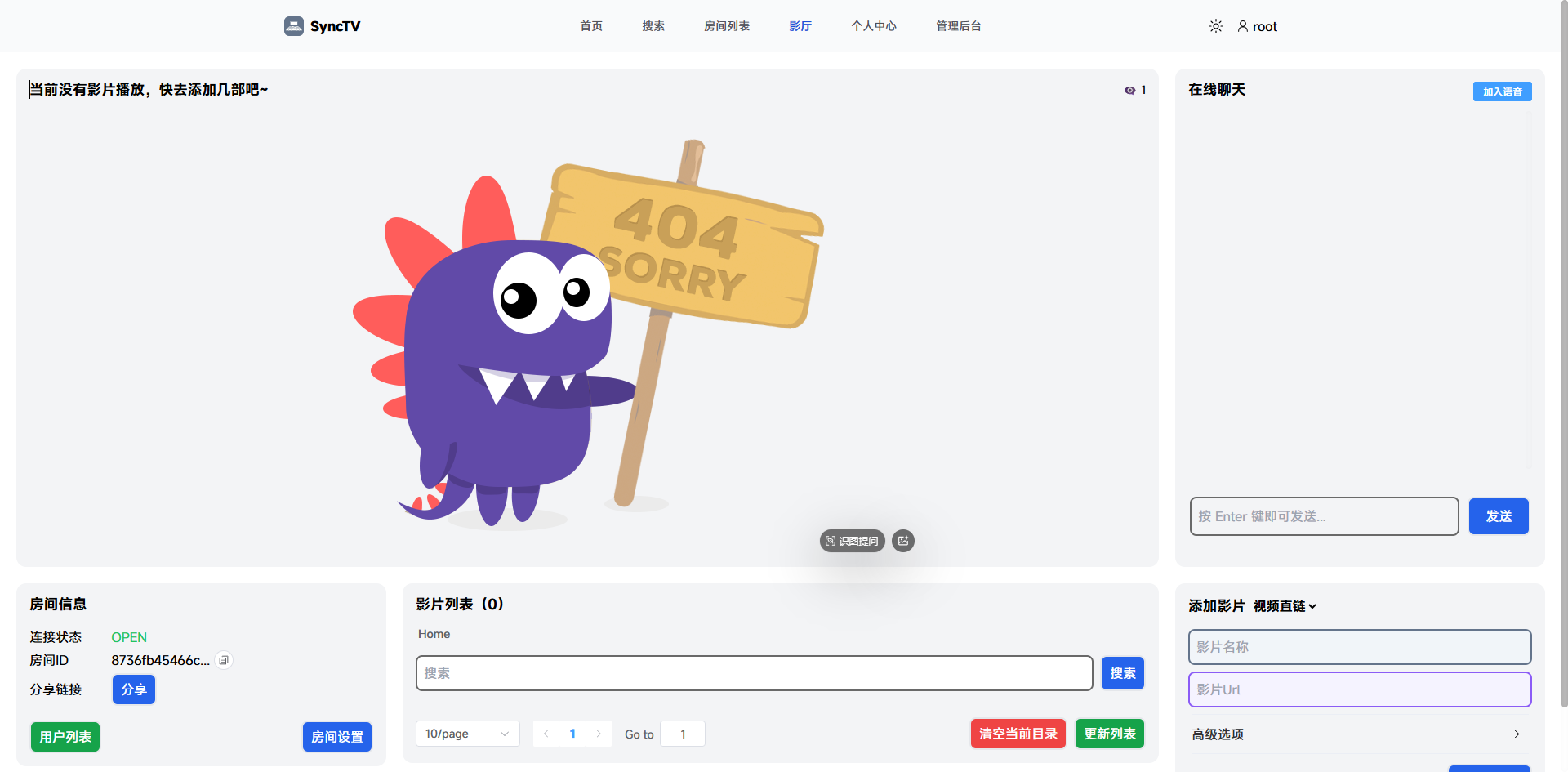Click the room ID 8736fb45466c... text
The width and height of the screenshot is (1568, 772).
pyautogui.click(x=160, y=660)
